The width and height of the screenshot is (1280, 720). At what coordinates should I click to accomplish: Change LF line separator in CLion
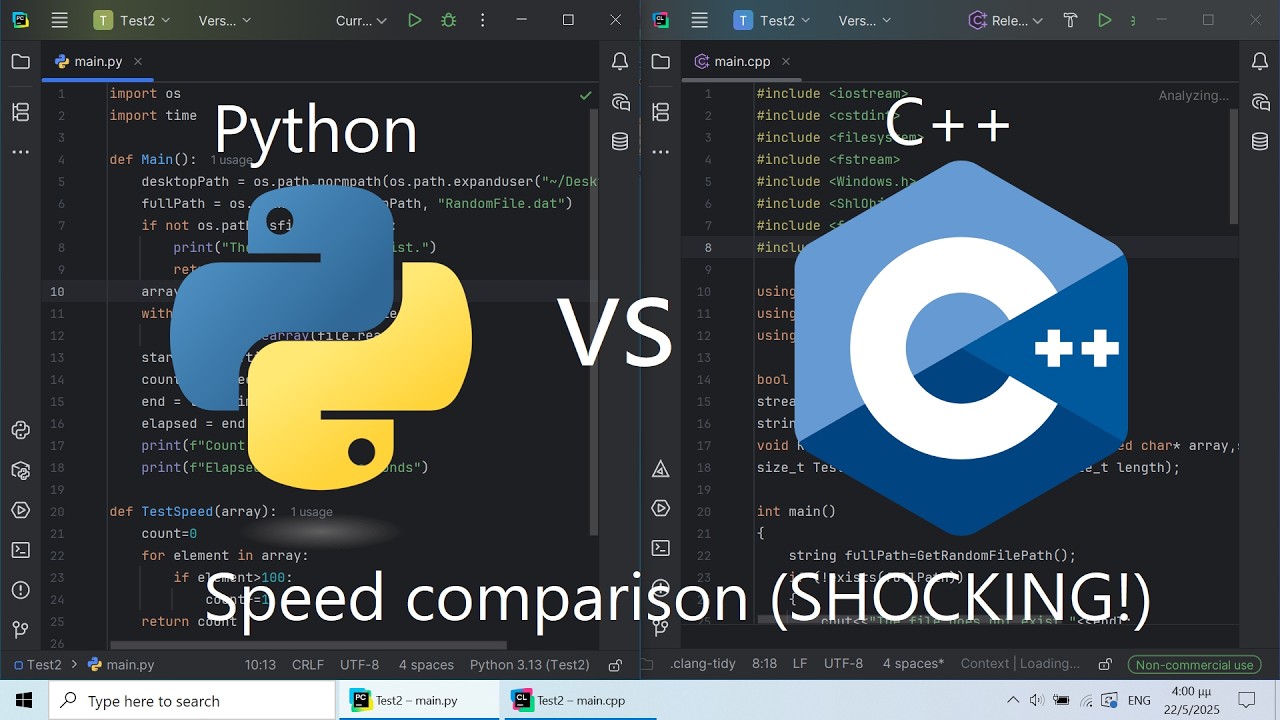[800, 664]
